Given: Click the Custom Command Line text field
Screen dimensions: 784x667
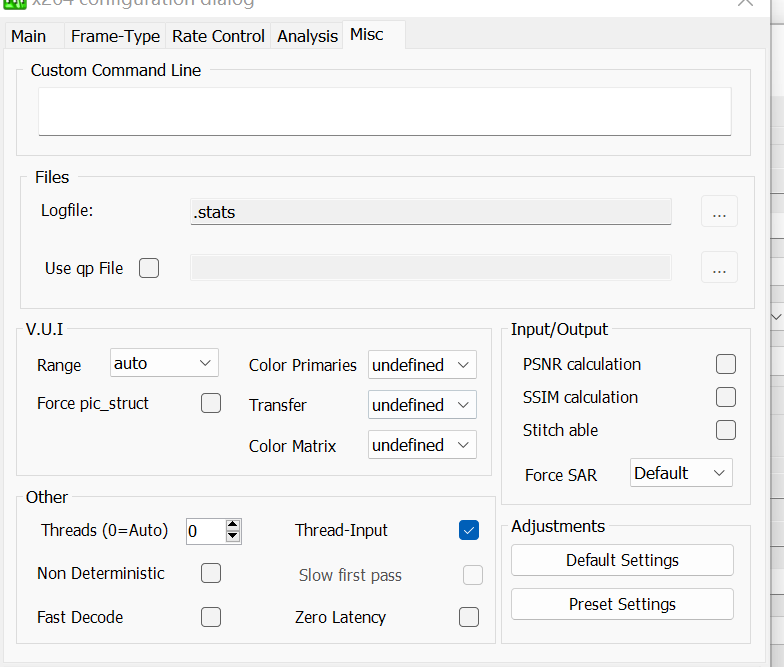Looking at the screenshot, I should point(384,111).
